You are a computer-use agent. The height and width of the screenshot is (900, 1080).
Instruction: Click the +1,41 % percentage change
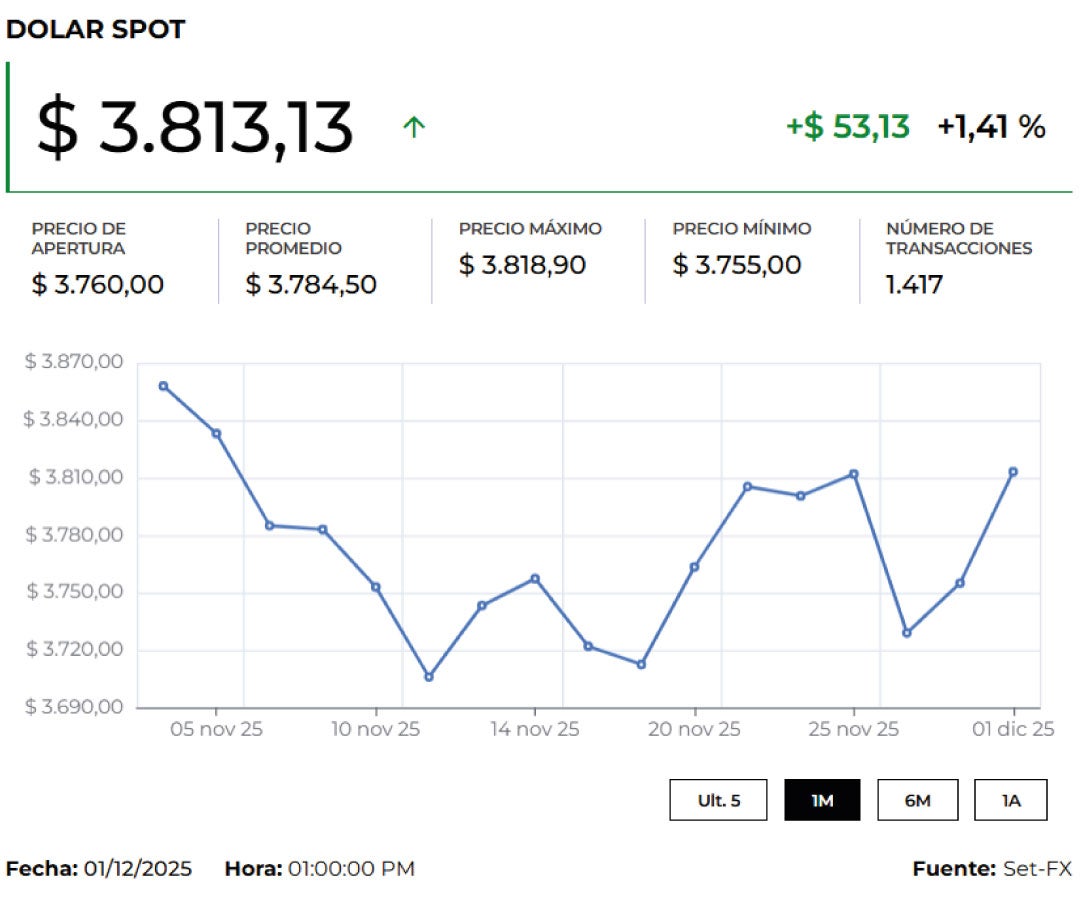click(x=991, y=127)
